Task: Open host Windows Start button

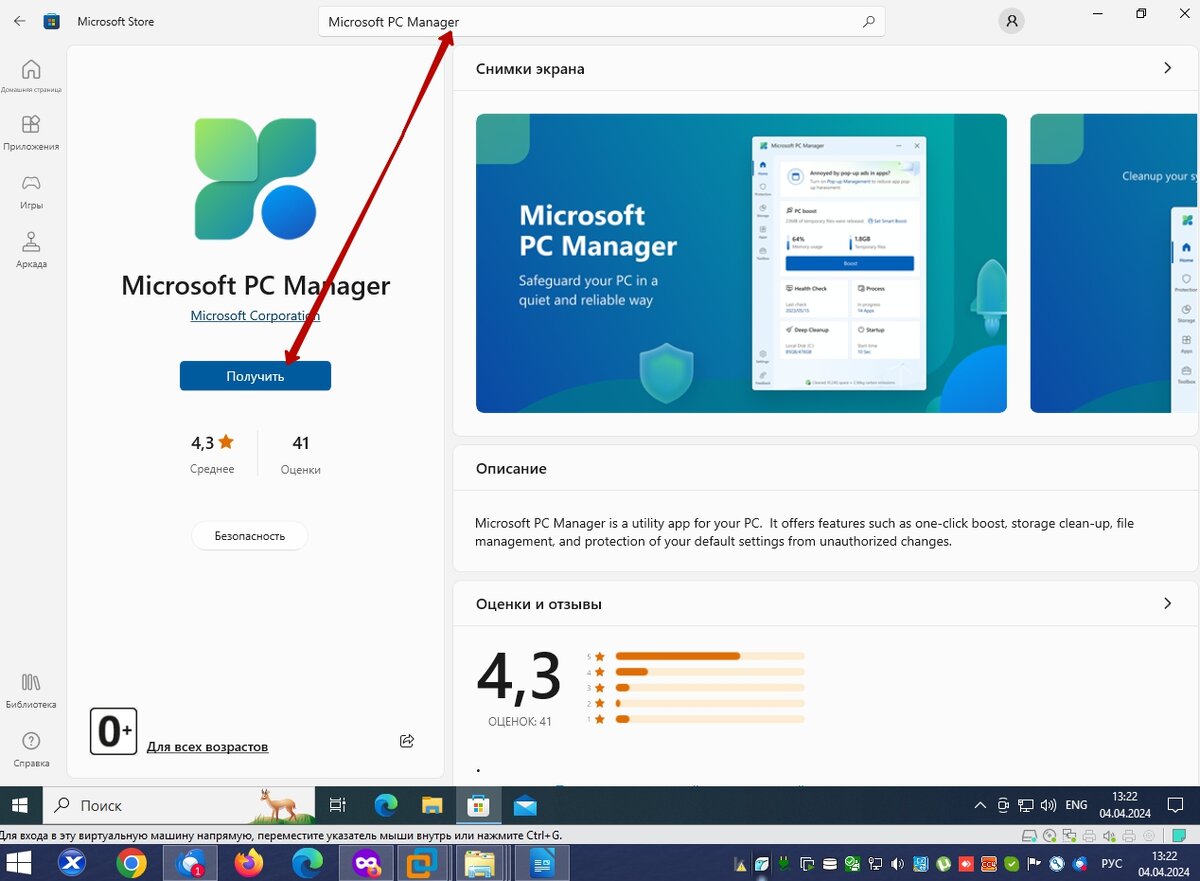Action: [x=17, y=862]
